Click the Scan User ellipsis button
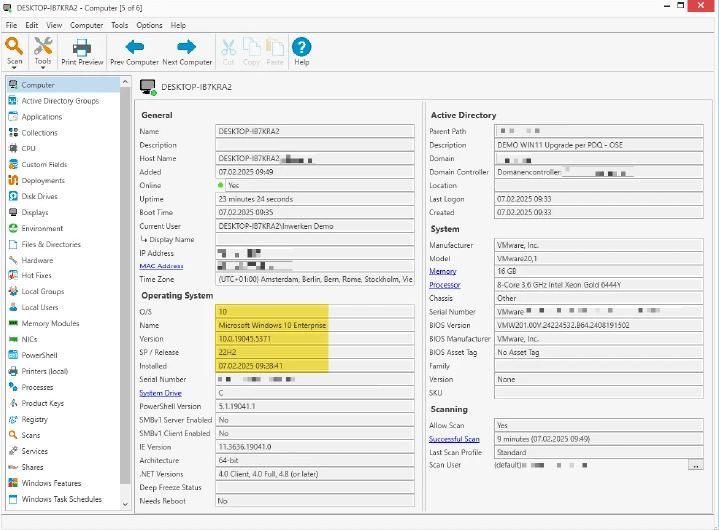 (x=695, y=465)
